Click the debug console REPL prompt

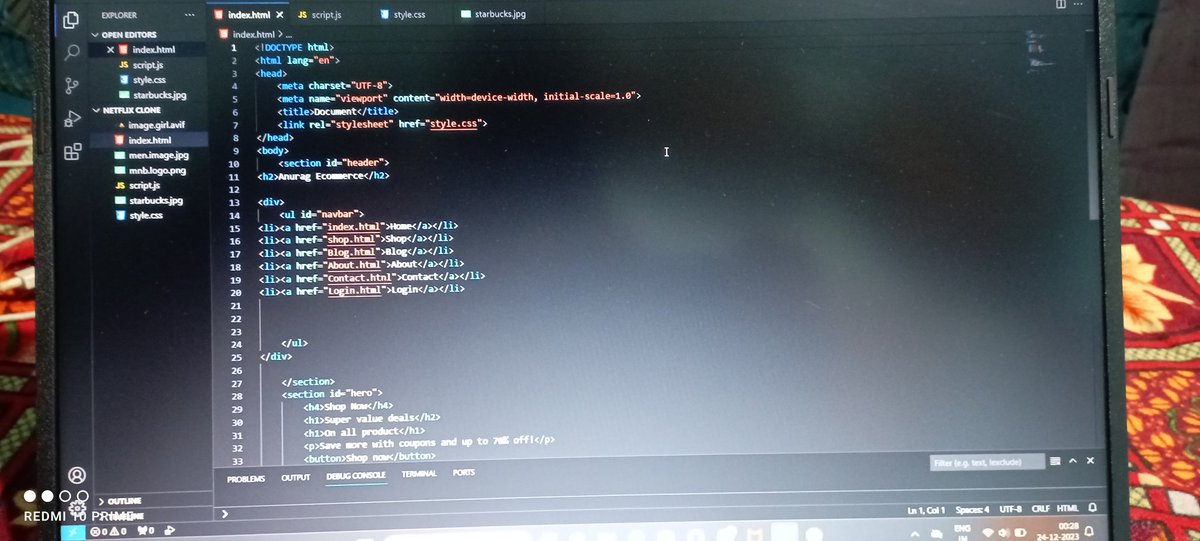(226, 513)
